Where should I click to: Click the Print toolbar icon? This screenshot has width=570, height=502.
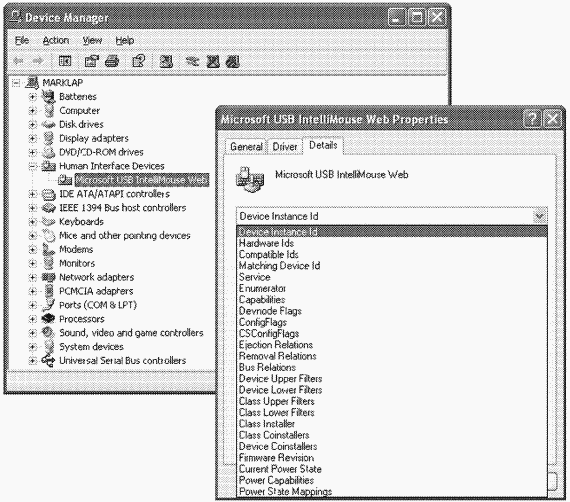[112, 61]
